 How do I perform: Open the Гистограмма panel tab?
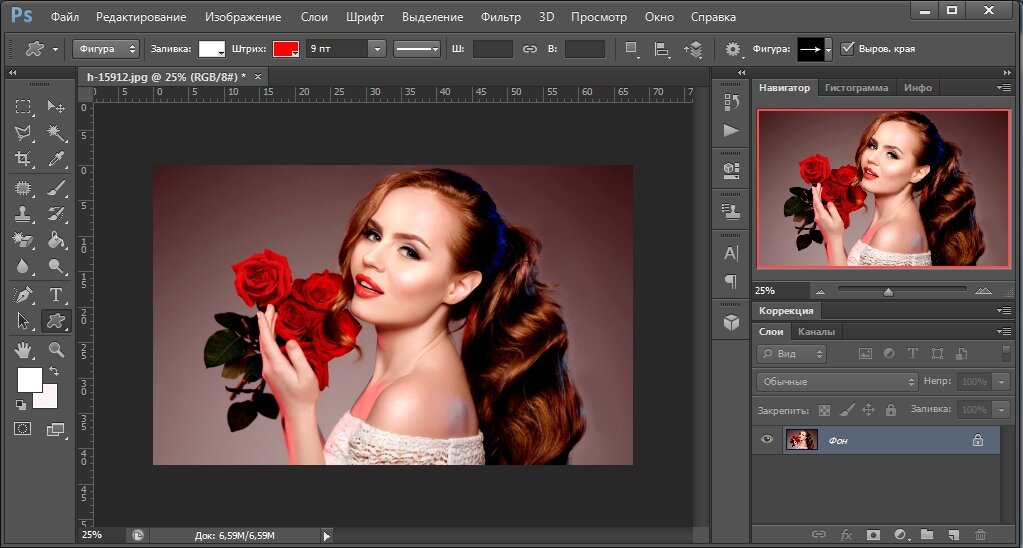click(x=855, y=87)
